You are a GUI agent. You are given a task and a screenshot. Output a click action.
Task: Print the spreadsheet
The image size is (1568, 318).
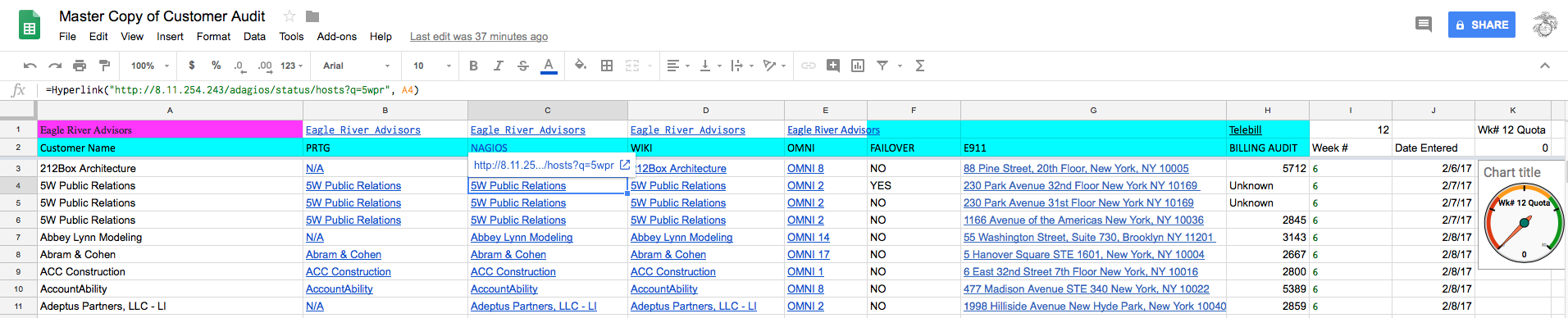(x=80, y=66)
